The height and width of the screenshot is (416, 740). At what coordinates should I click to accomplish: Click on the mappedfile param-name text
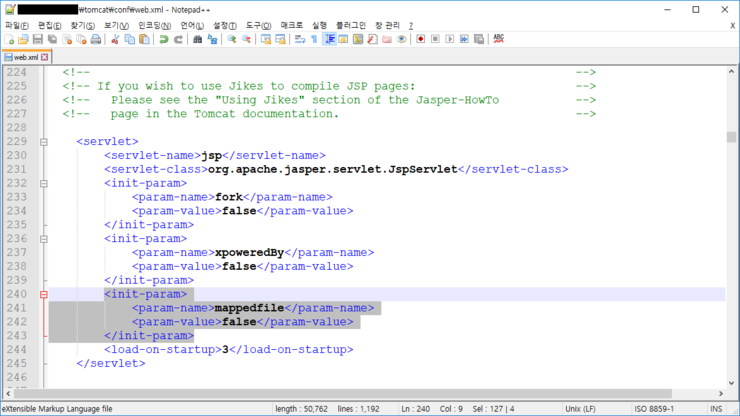coord(250,308)
